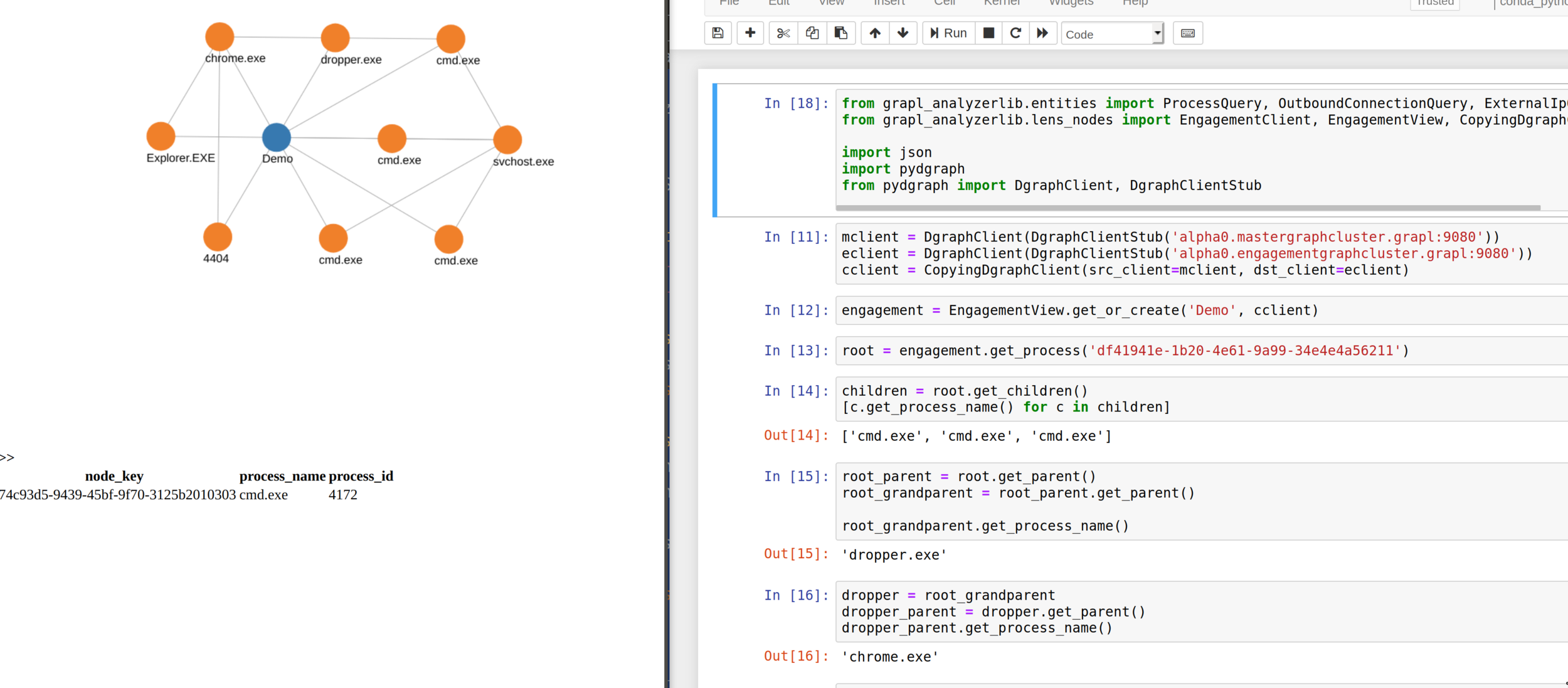Screen dimensions: 1568x688
Task: Copy selected cells icon
Action: (x=812, y=33)
